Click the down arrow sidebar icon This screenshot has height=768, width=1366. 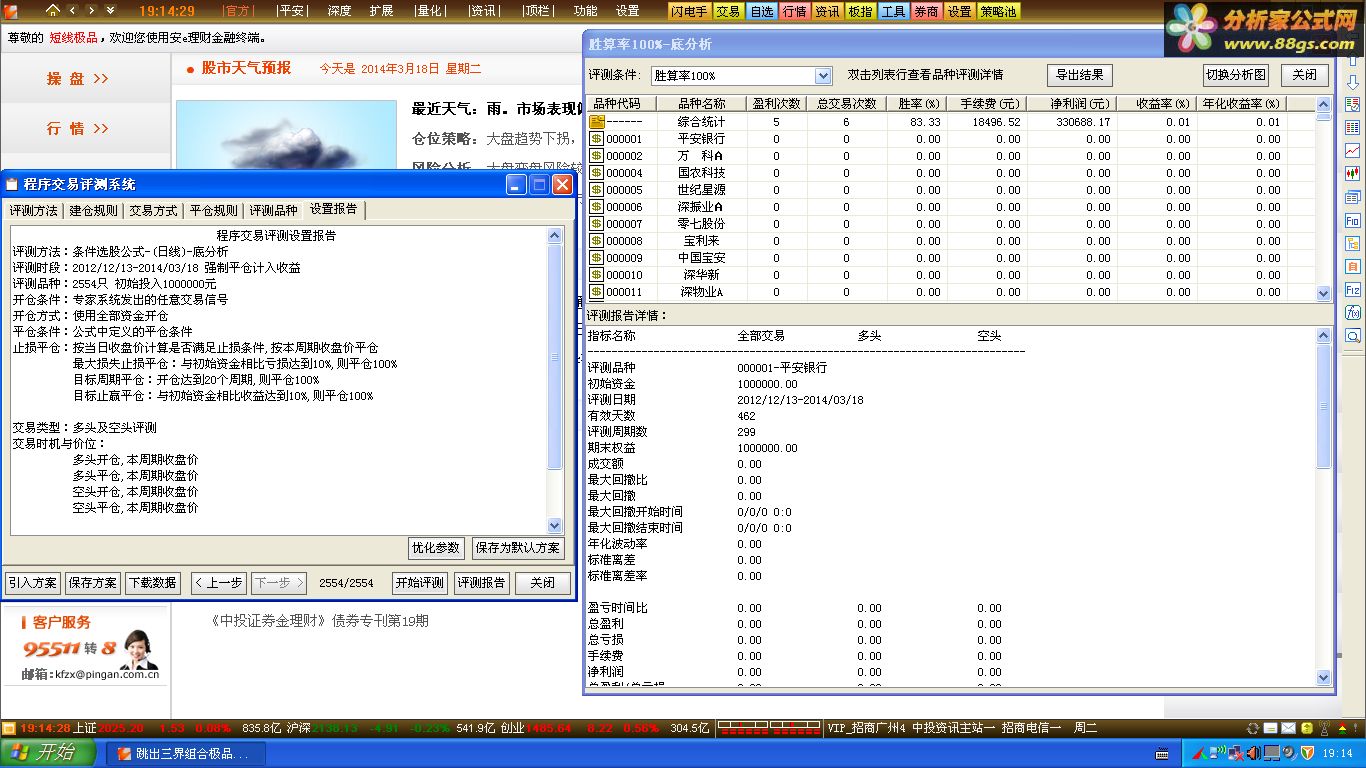[1353, 83]
